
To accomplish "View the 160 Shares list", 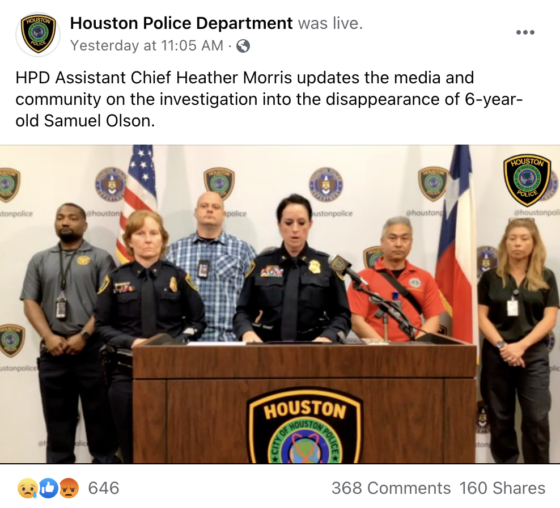I will click(502, 488).
